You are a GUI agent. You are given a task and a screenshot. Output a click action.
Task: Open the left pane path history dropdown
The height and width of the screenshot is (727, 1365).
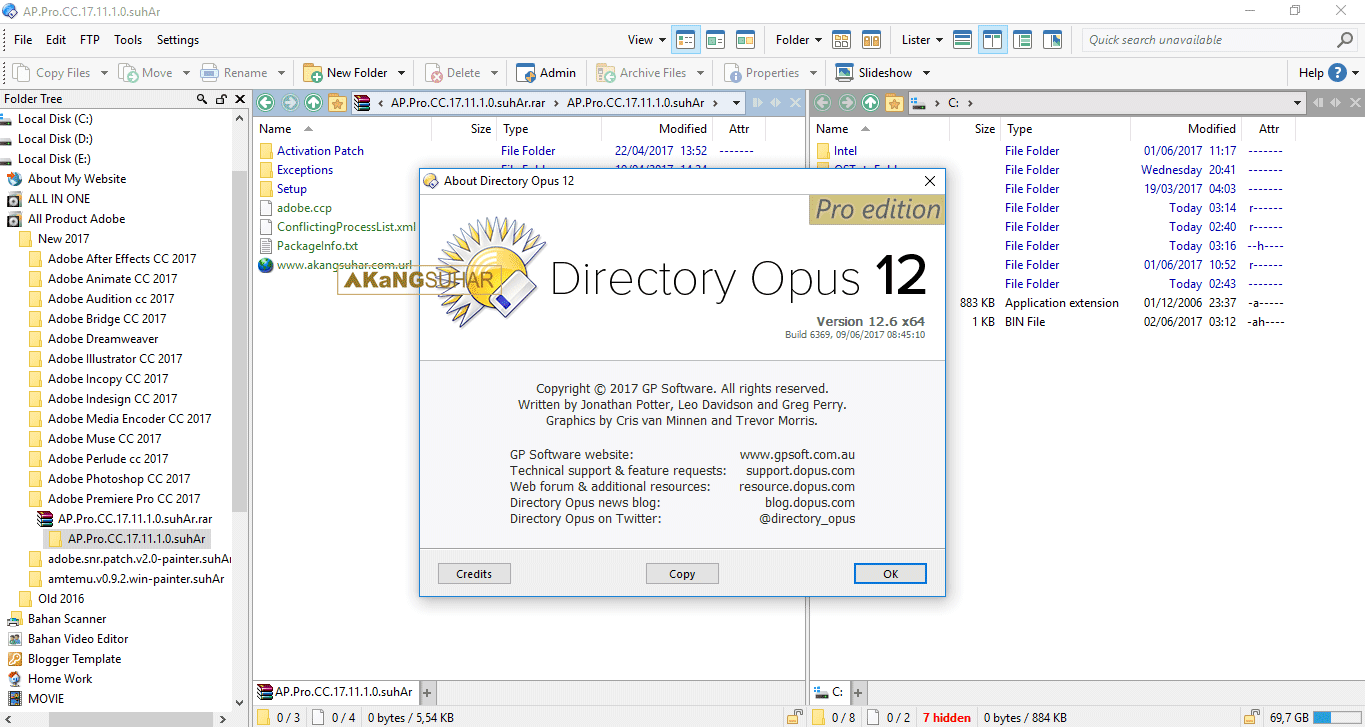(x=737, y=102)
